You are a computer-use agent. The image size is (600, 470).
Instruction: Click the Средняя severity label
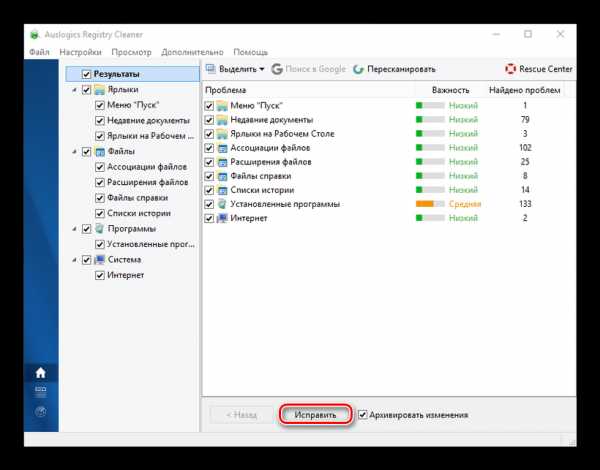(x=465, y=204)
